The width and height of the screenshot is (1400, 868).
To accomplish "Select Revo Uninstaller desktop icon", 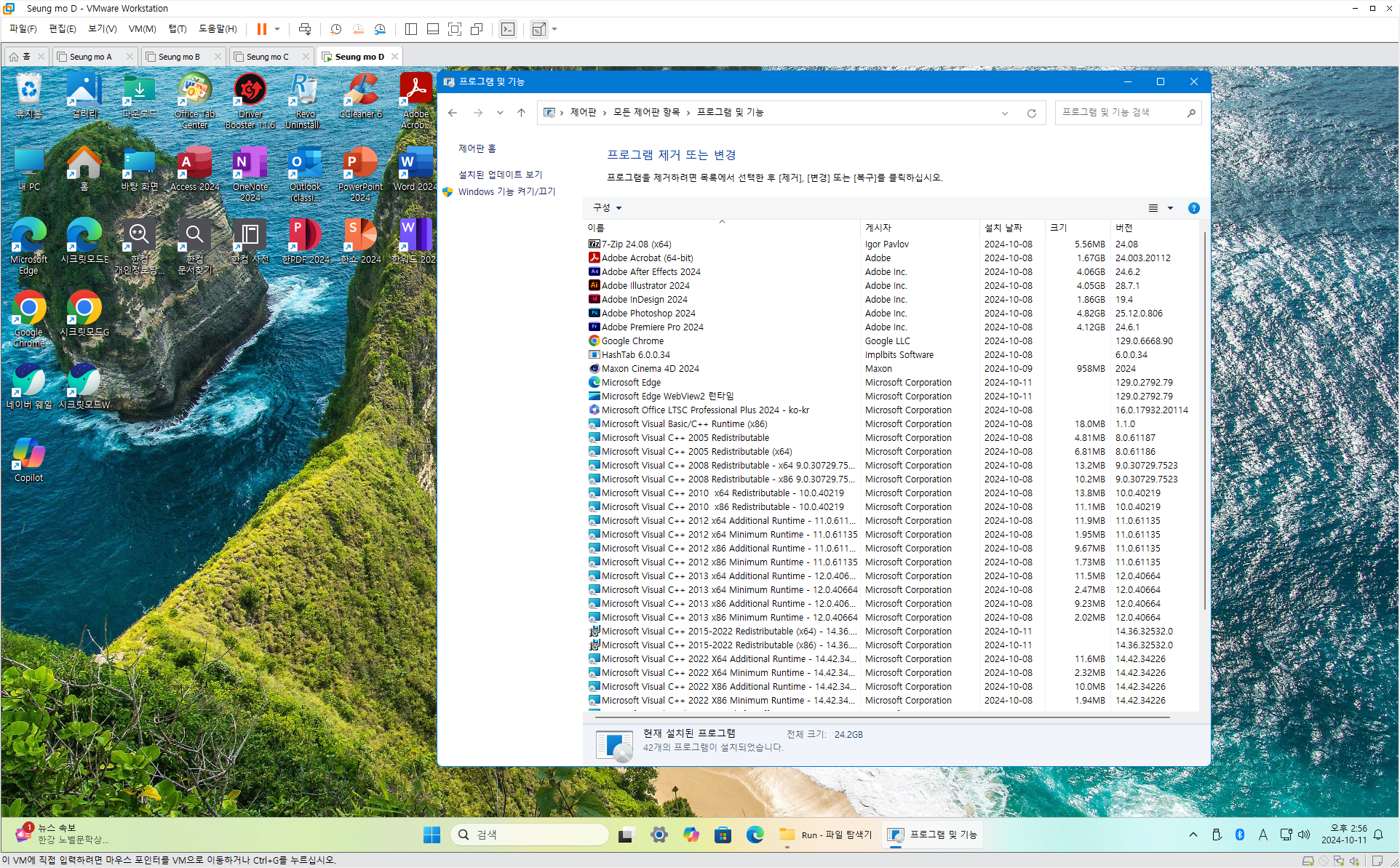I will coord(305,101).
